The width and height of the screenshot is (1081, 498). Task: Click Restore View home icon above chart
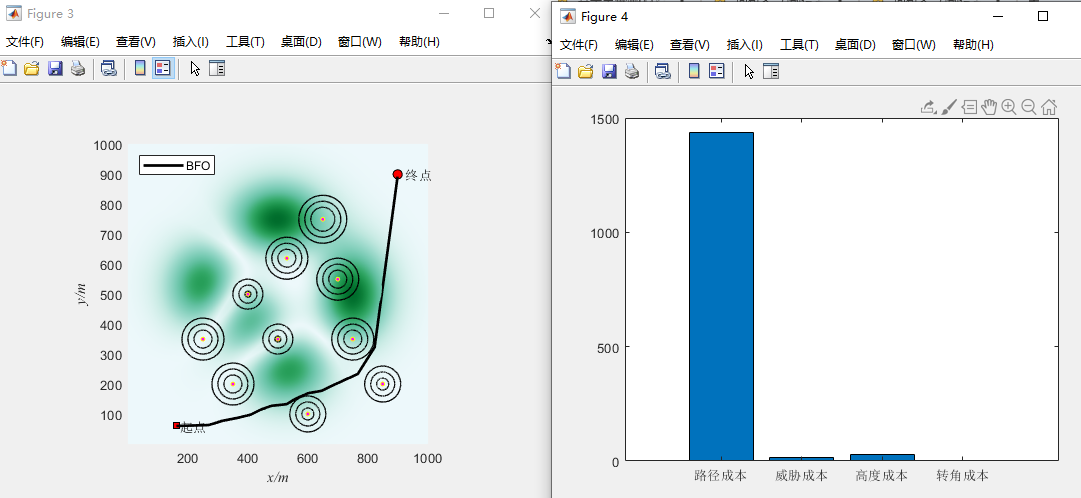tap(1049, 107)
